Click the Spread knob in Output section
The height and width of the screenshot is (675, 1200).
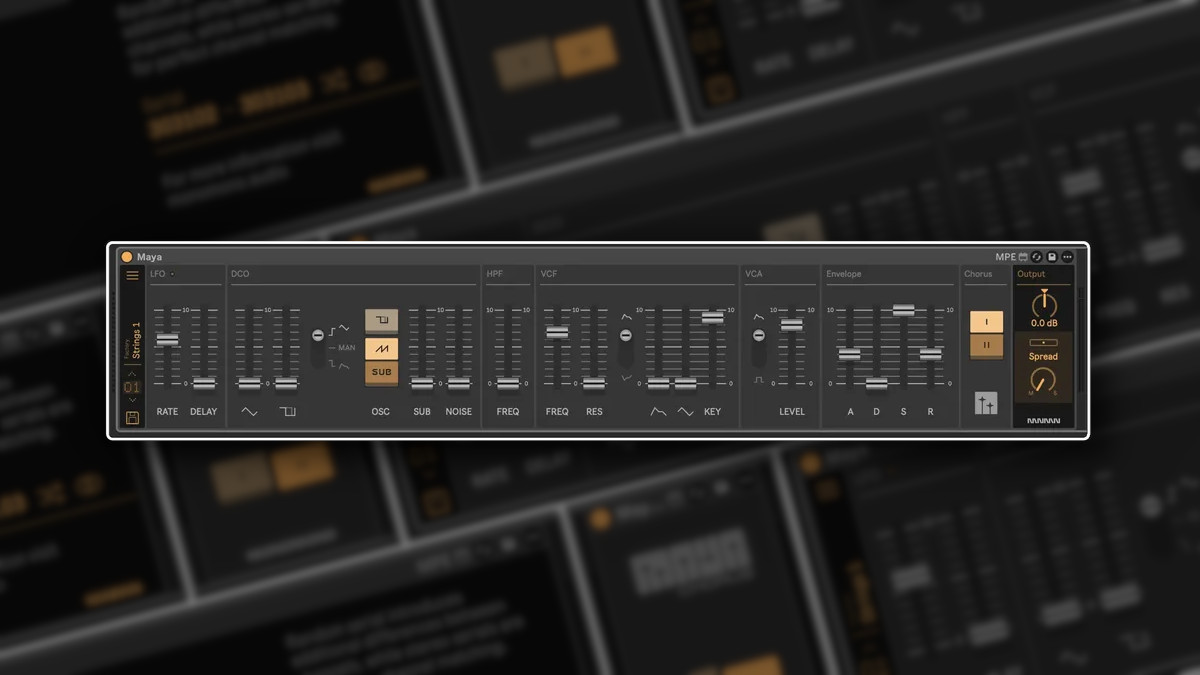pos(1043,380)
